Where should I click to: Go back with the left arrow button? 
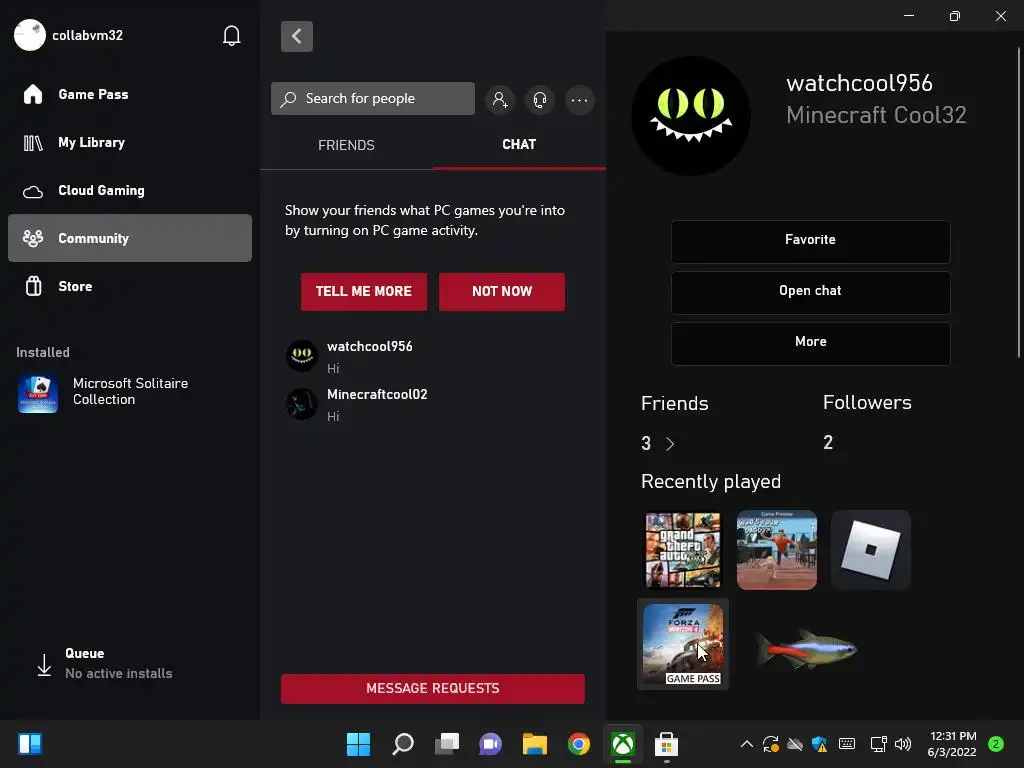[x=296, y=36]
